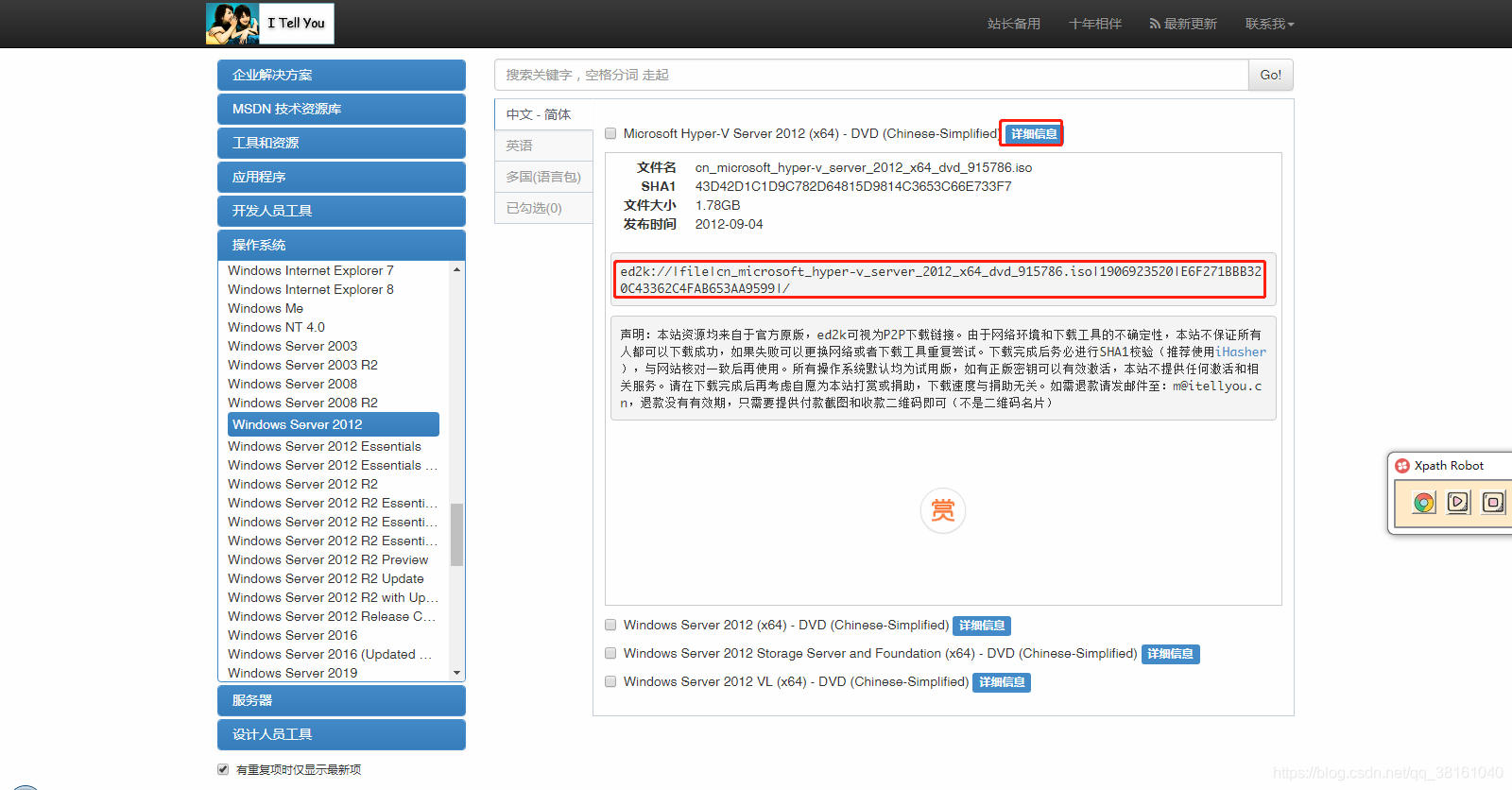Click the stop icon in Xpath Robot
1512x790 pixels.
coord(1493,502)
